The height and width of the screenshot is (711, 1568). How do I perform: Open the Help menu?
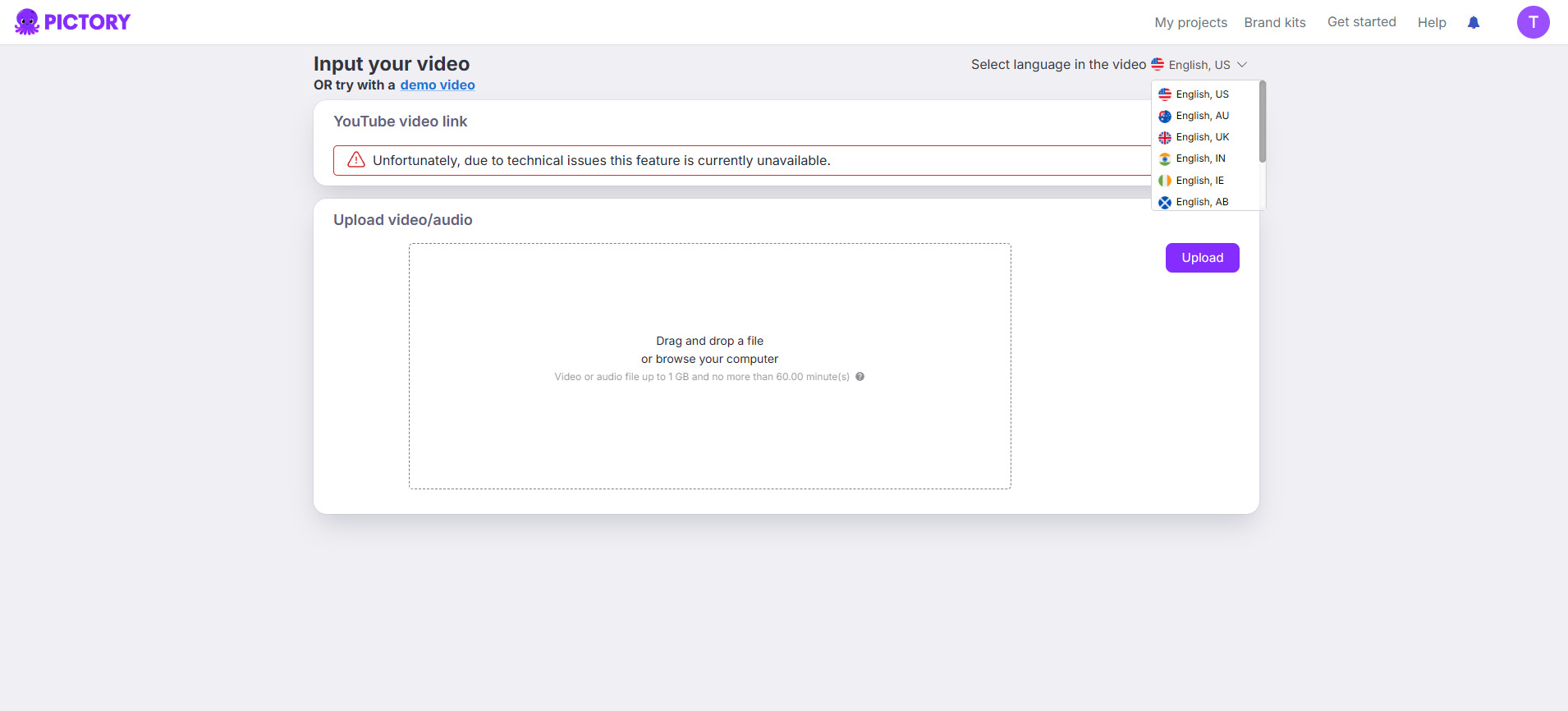click(x=1432, y=22)
